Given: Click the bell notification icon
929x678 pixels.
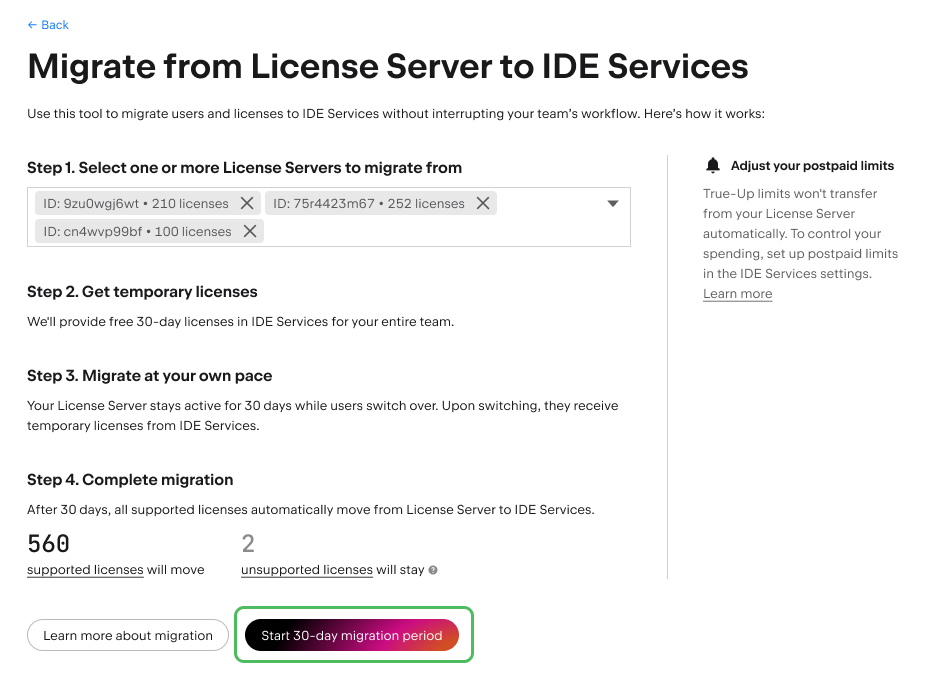Looking at the screenshot, I should click(712, 166).
